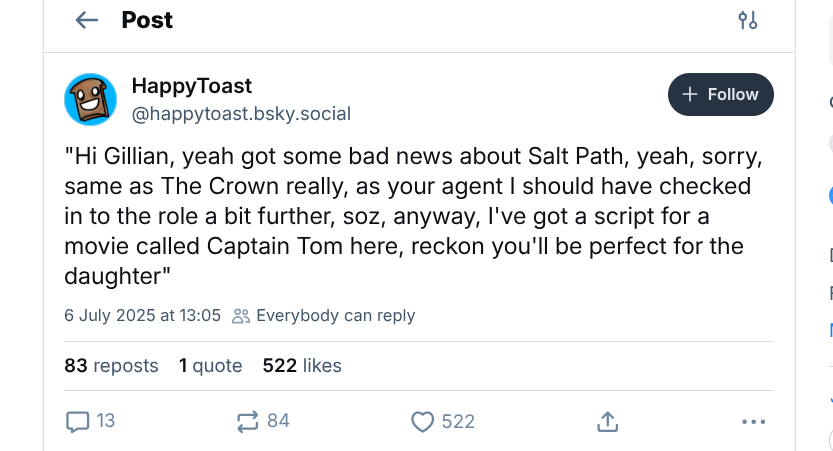833x451 pixels.
Task: Click the reply speech bubble icon
Action: 77,422
